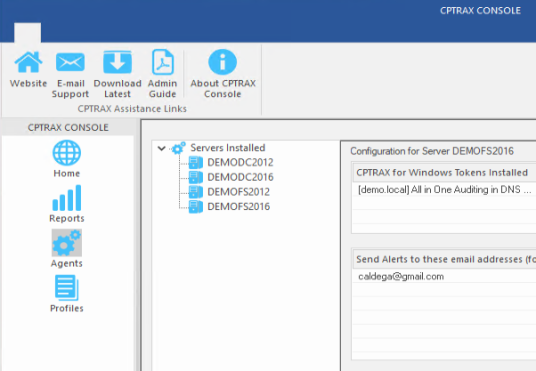Click CPTRAX for Windows Tokens Installed header
The height and width of the screenshot is (371, 536).
click(445, 172)
